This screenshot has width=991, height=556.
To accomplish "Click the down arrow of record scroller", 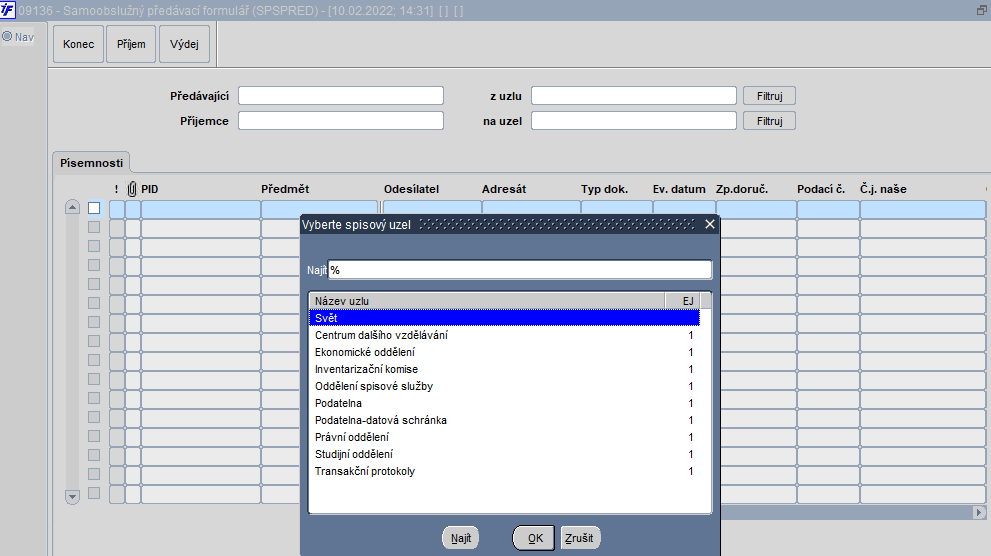I will pos(73,497).
